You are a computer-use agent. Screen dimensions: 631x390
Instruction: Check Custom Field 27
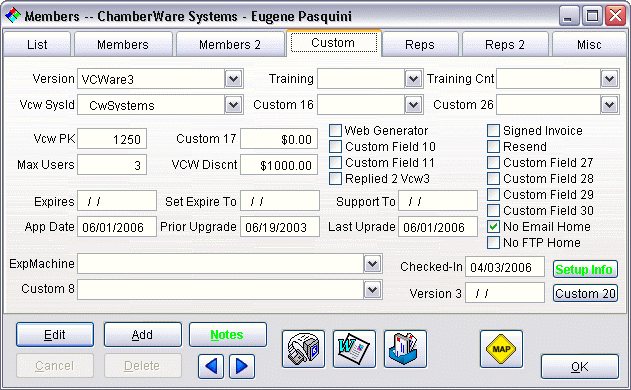click(x=493, y=163)
